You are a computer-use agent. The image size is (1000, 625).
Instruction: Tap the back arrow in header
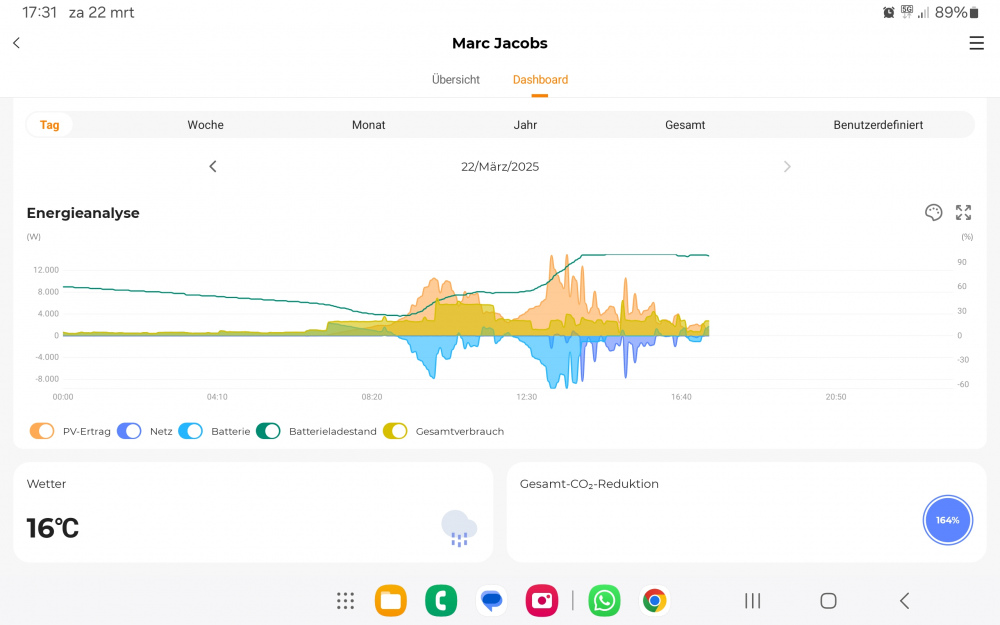17,43
